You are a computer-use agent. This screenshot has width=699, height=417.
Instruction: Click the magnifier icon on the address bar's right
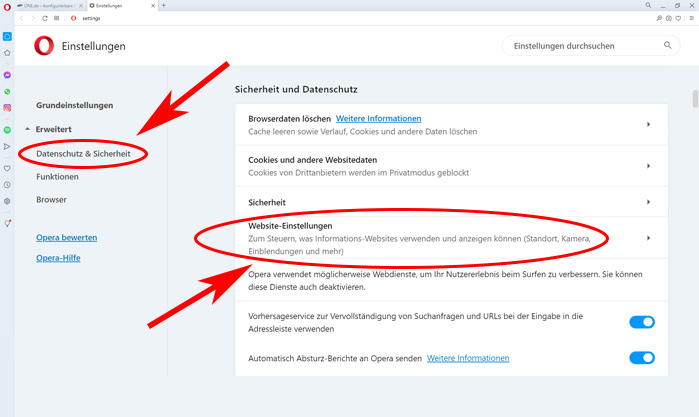[659, 18]
